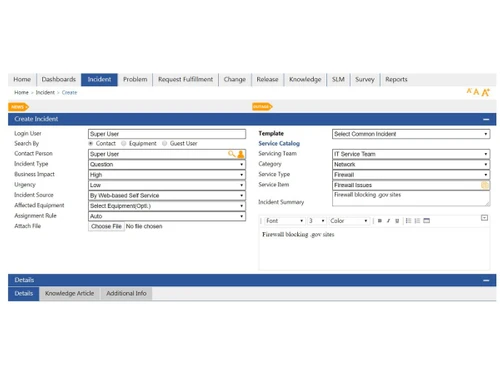Open the Incident Source dropdown

click(167, 195)
